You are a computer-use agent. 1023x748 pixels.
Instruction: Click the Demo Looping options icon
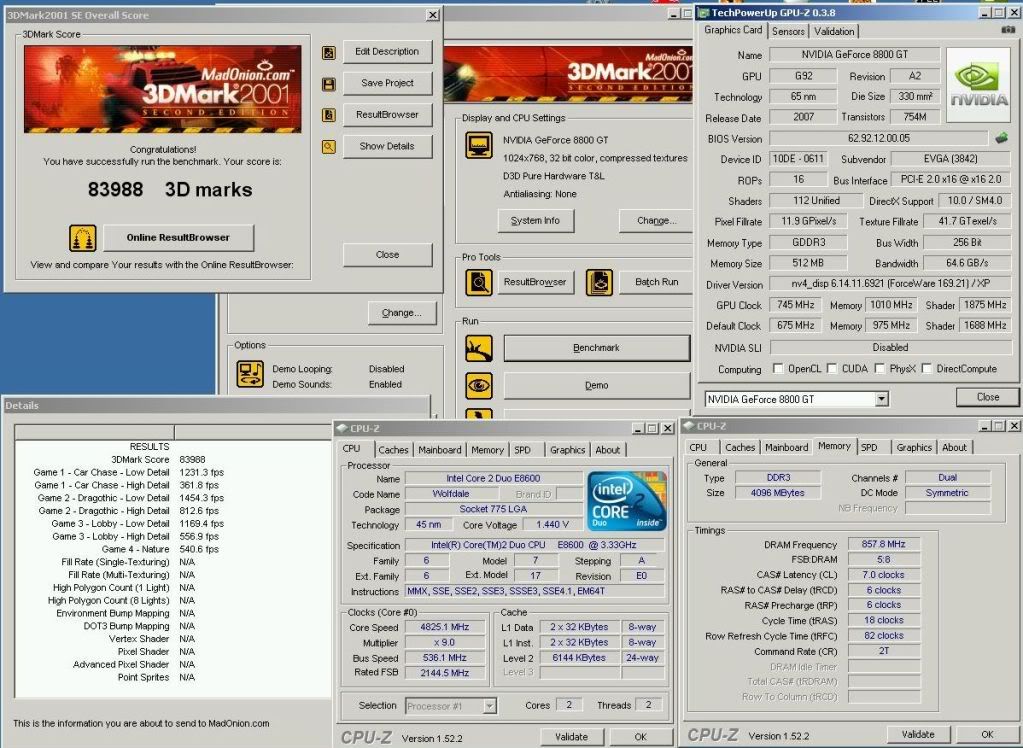[x=250, y=374]
